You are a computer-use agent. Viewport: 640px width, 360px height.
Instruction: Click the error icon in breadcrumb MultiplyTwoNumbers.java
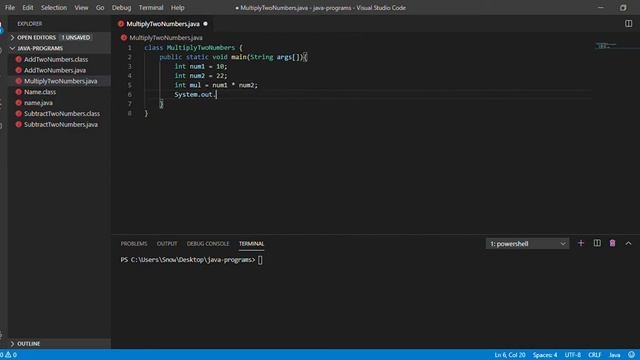point(124,38)
